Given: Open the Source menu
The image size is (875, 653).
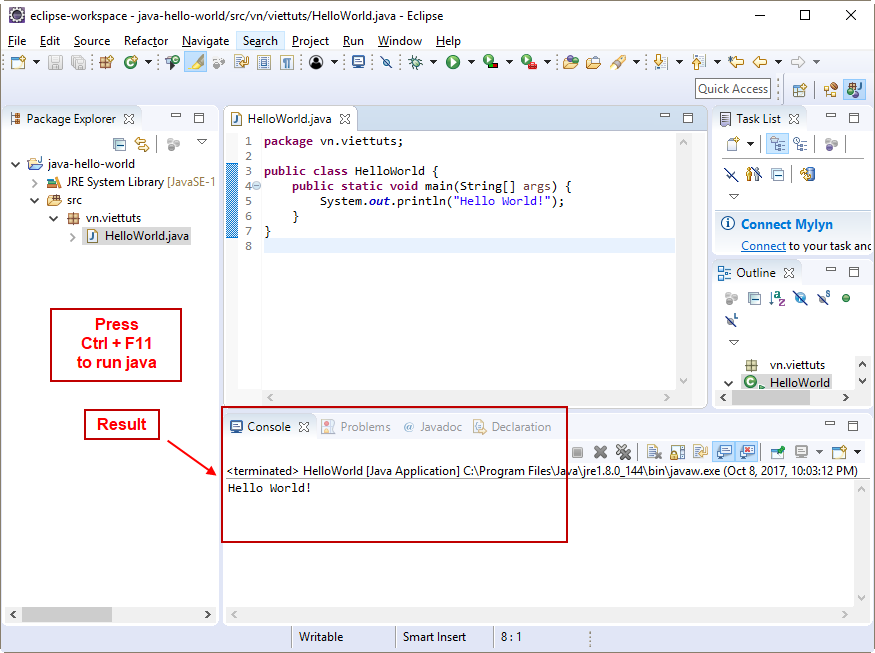Looking at the screenshot, I should [92, 41].
